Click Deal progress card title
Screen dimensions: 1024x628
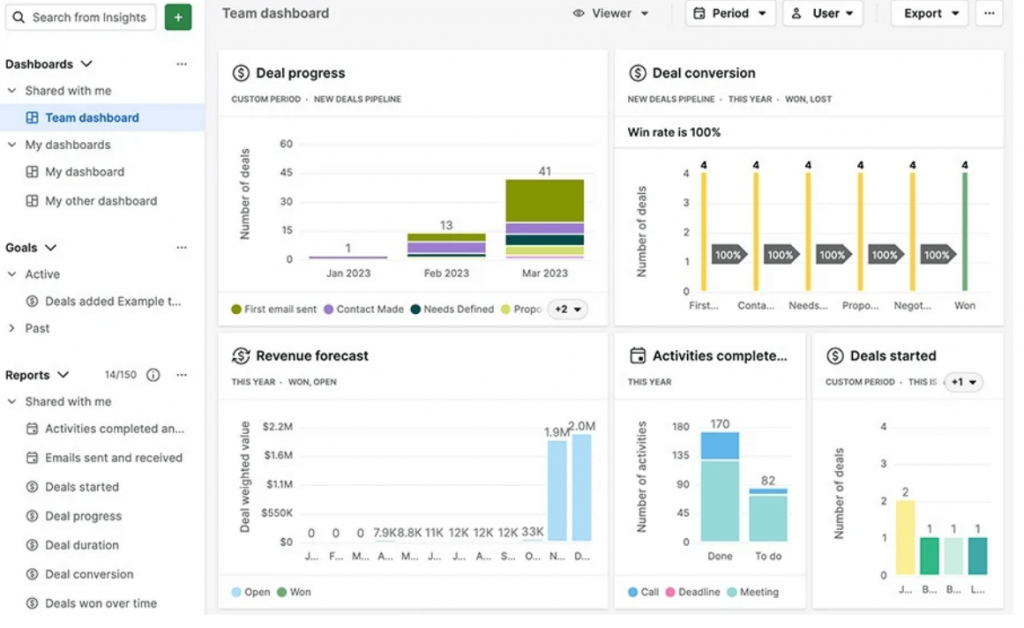300,73
